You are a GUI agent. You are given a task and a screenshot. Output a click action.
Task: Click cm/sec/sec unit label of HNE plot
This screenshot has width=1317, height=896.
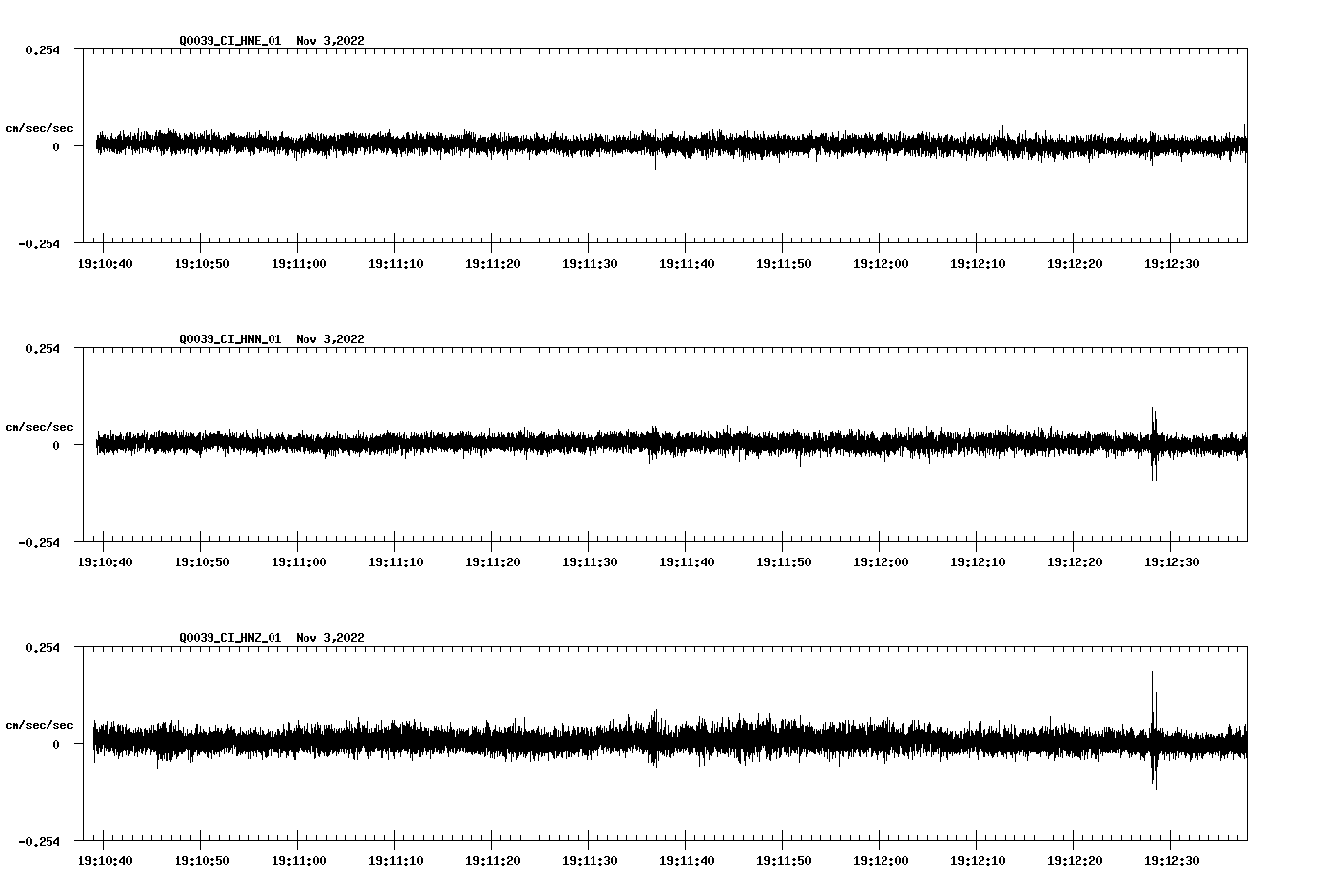(39, 128)
